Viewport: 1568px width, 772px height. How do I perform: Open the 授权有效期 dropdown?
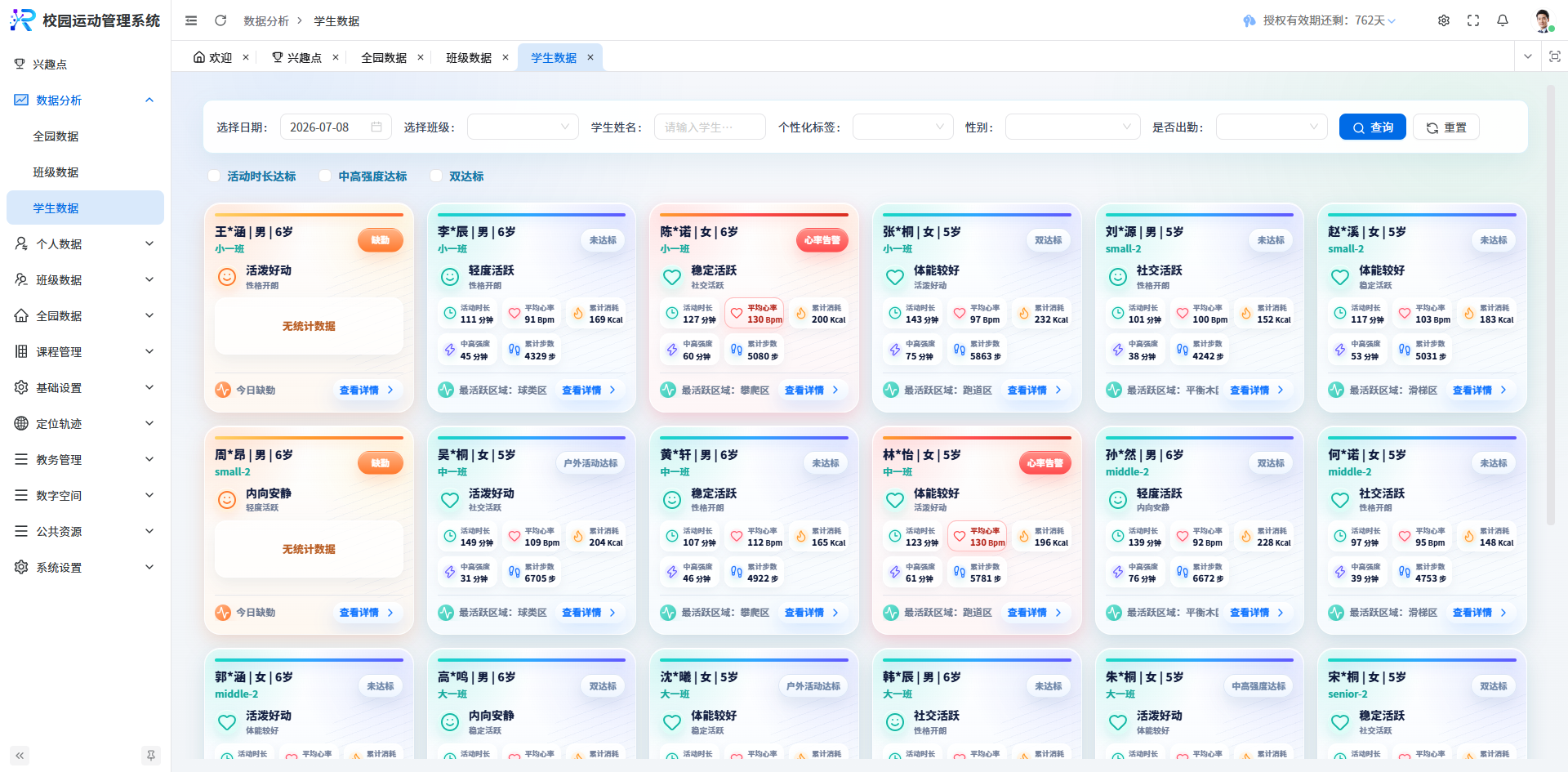point(1319,20)
